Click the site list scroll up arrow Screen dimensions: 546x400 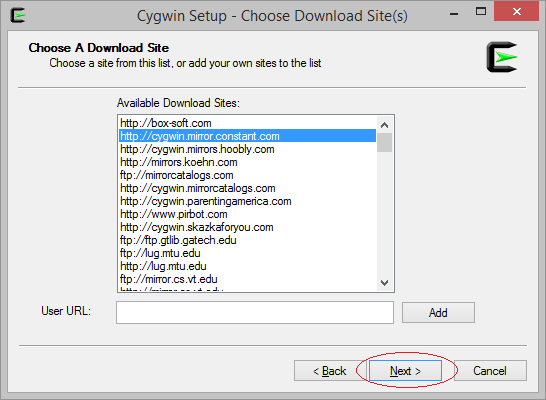(384, 125)
